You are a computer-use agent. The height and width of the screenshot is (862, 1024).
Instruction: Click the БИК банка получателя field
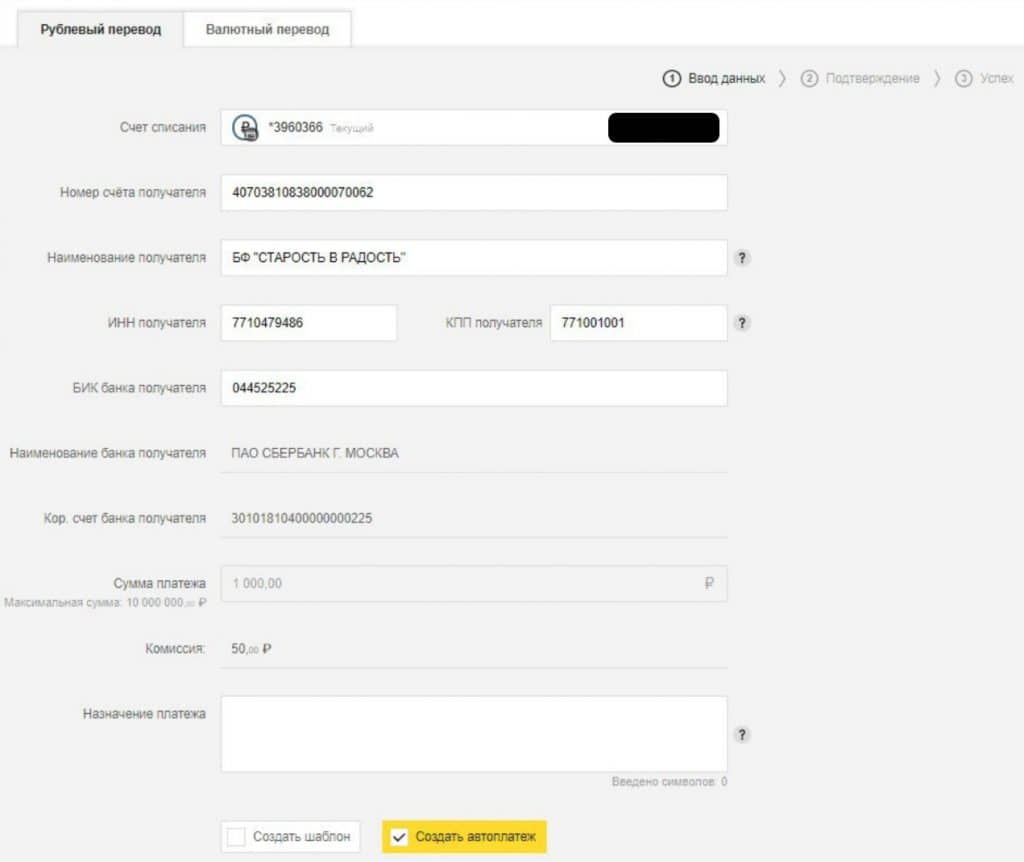pos(473,389)
